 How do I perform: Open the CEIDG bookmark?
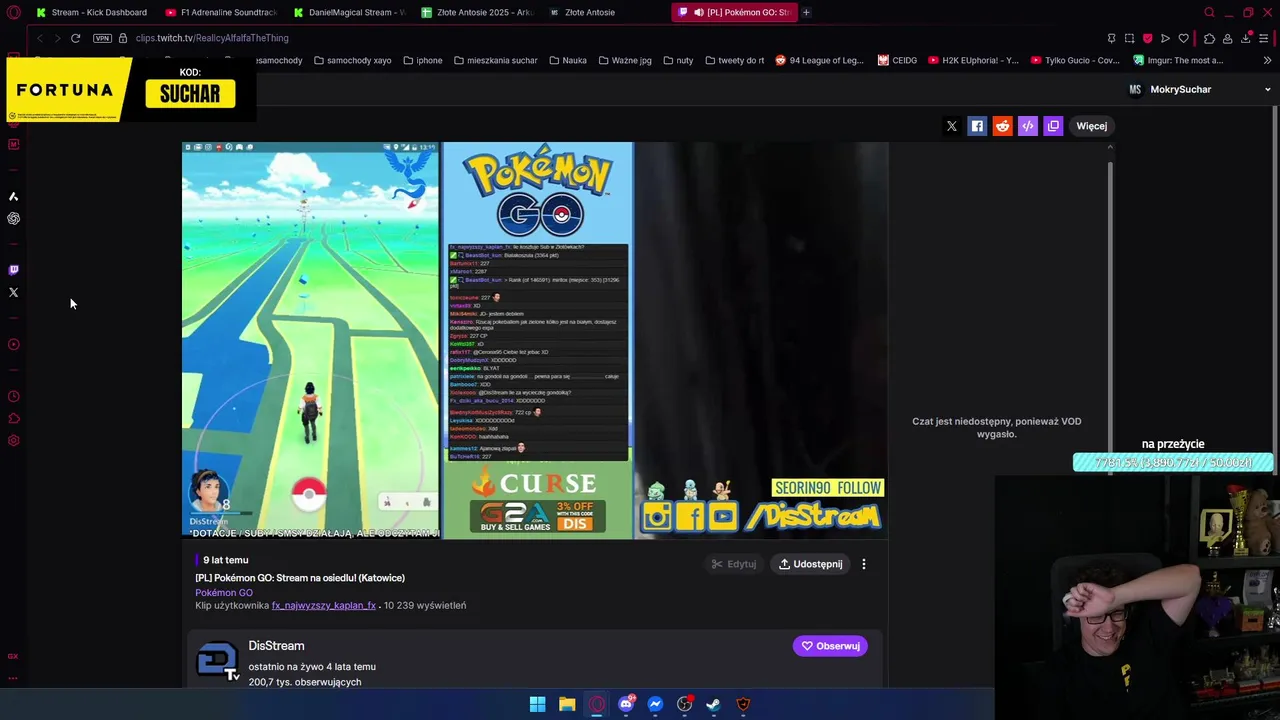click(x=897, y=60)
